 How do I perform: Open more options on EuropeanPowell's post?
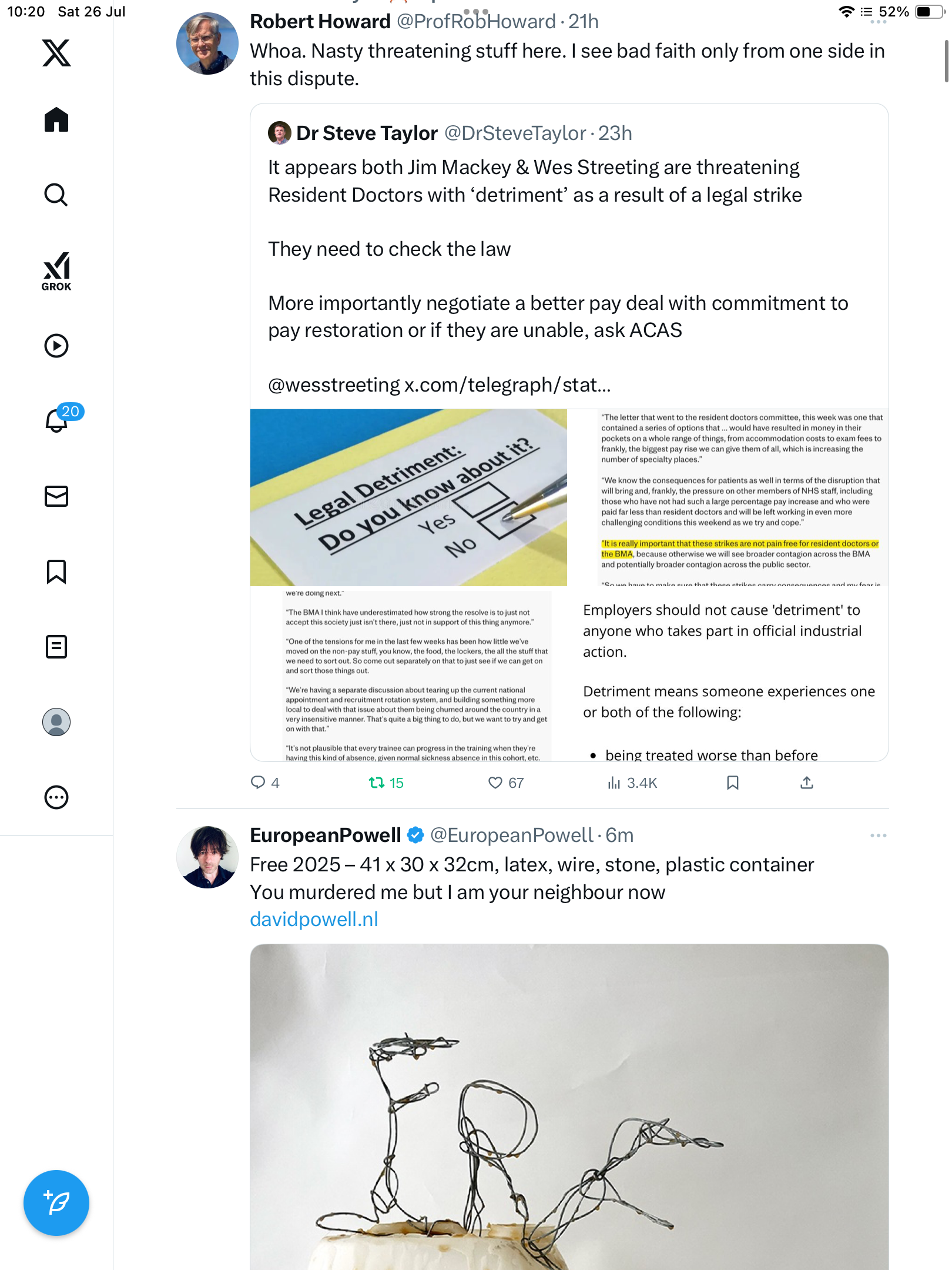(878, 835)
